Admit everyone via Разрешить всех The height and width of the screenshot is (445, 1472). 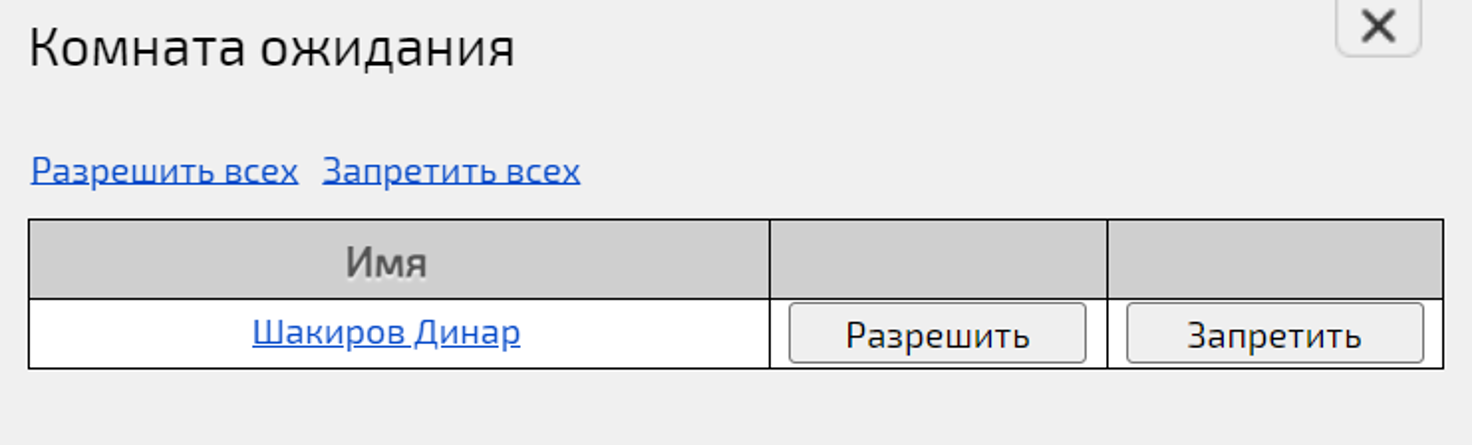tap(165, 171)
